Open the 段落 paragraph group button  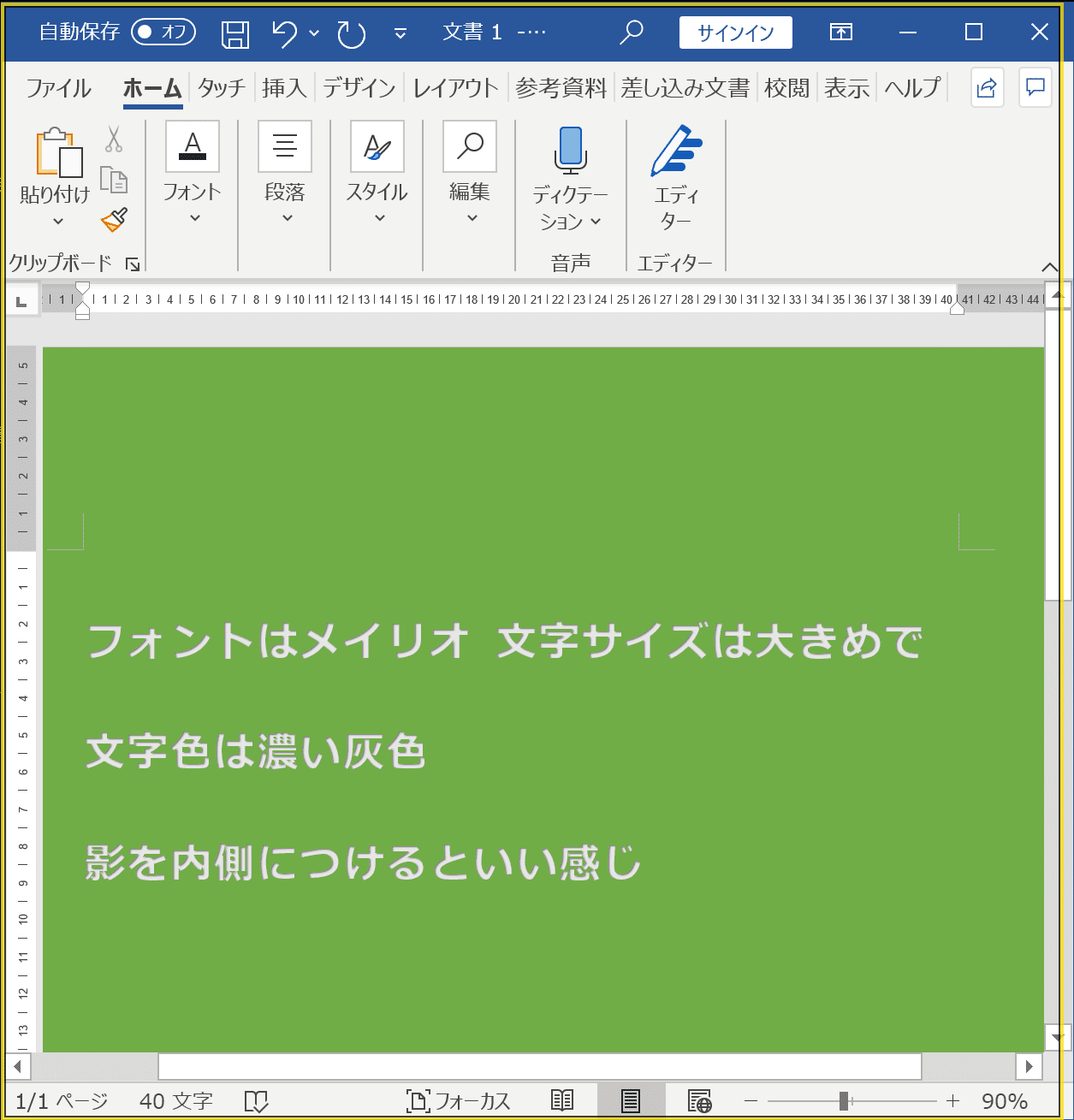coord(285,174)
